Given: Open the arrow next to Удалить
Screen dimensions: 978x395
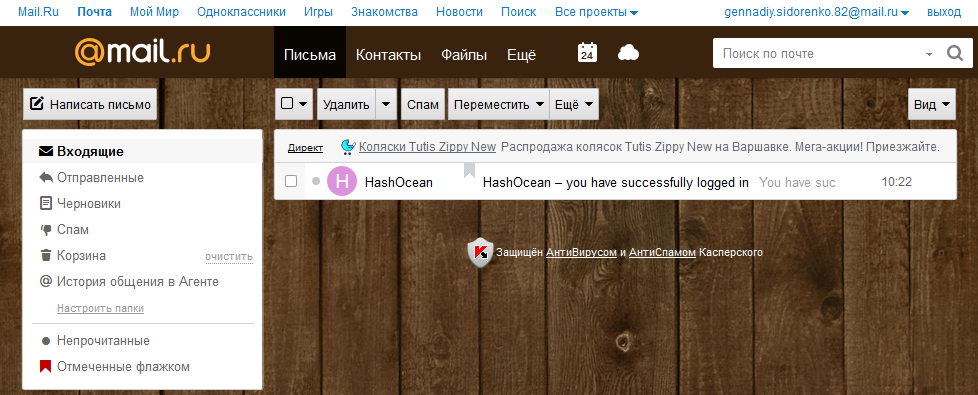Looking at the screenshot, I should (x=387, y=104).
